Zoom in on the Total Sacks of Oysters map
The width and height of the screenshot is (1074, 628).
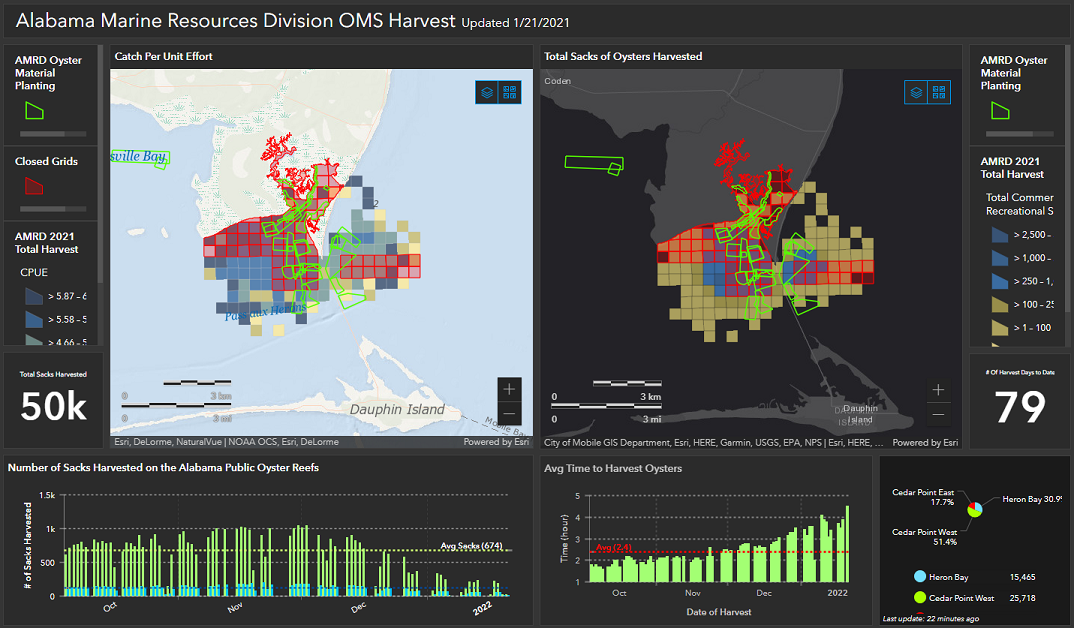point(938,390)
